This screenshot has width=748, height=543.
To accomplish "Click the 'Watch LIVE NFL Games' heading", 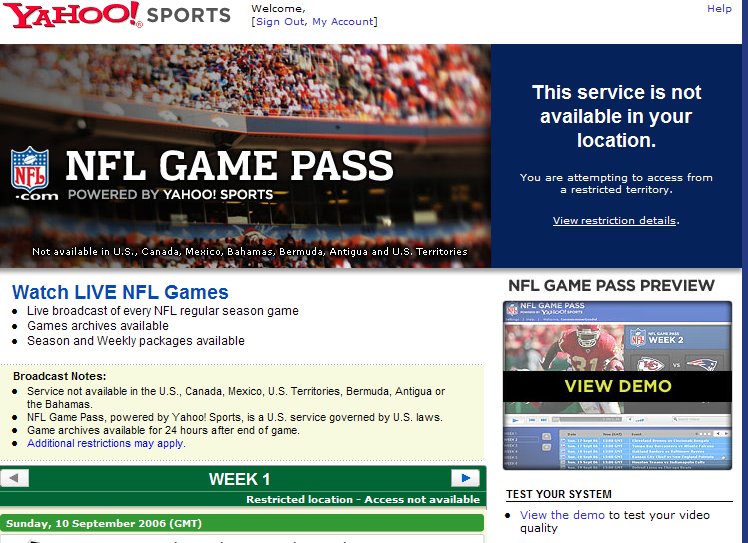I will click(x=120, y=293).
